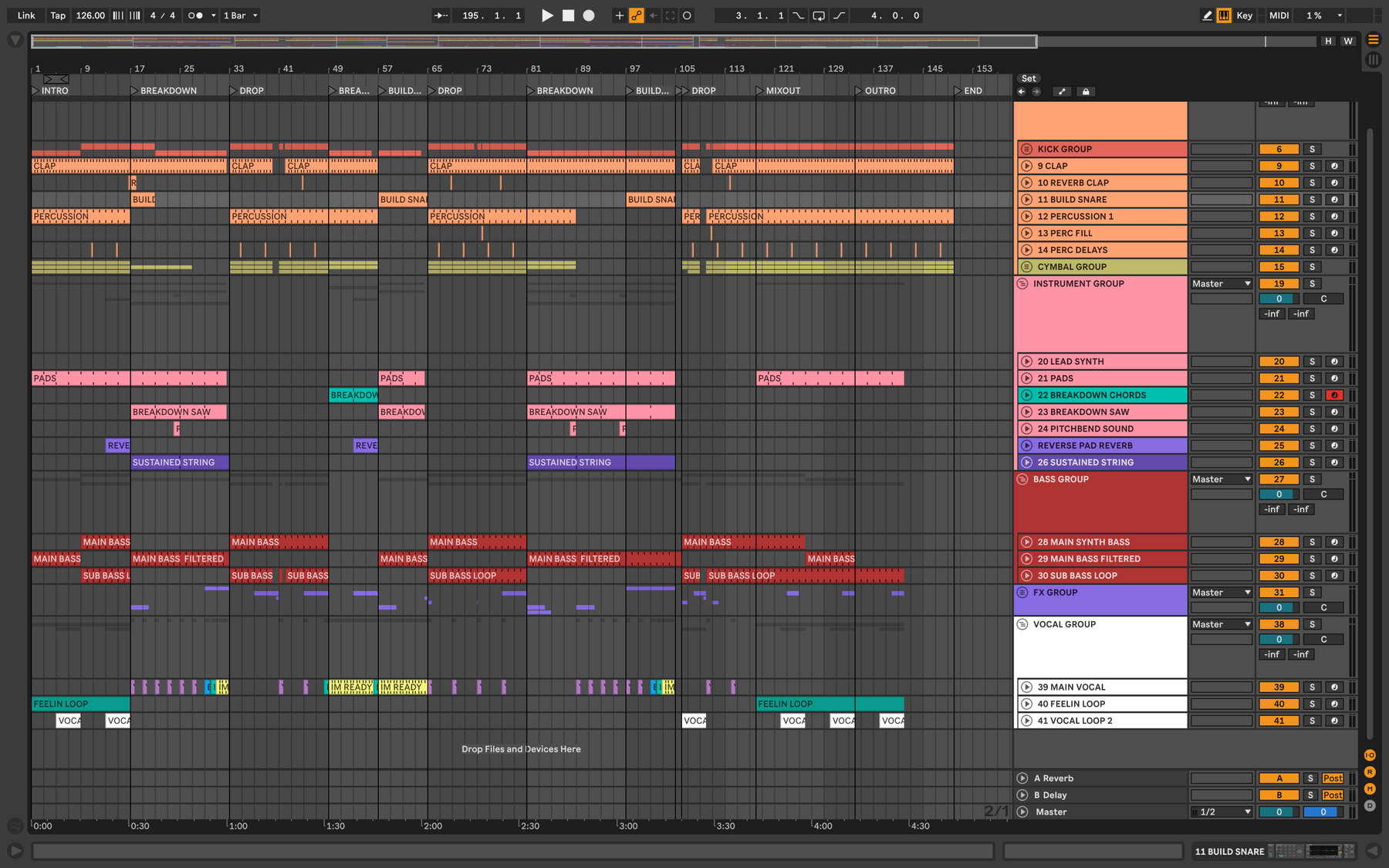Screen dimensions: 1389x868
Task: Click the Play button in transport
Action: (547, 15)
